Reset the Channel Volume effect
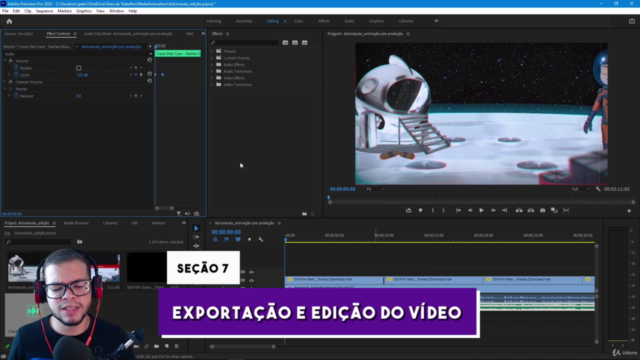This screenshot has height=360, width=640. 150,81
